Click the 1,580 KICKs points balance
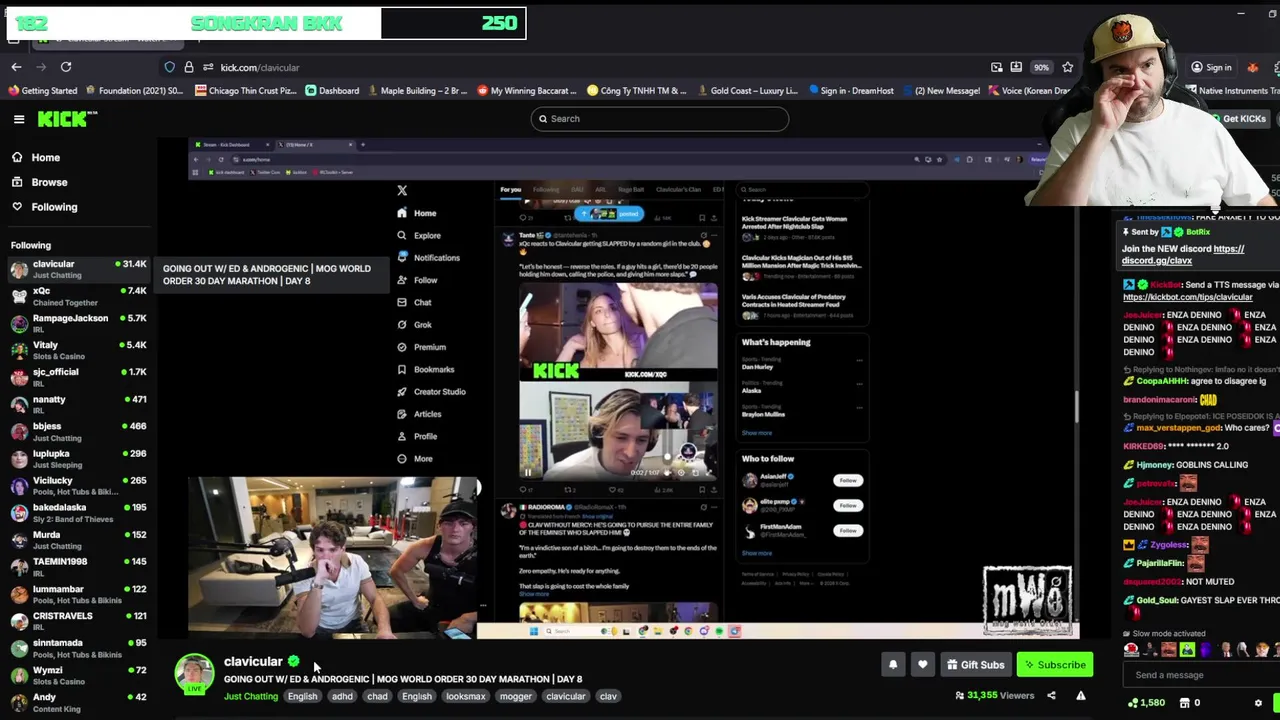1280x720 pixels. pyautogui.click(x=1147, y=703)
